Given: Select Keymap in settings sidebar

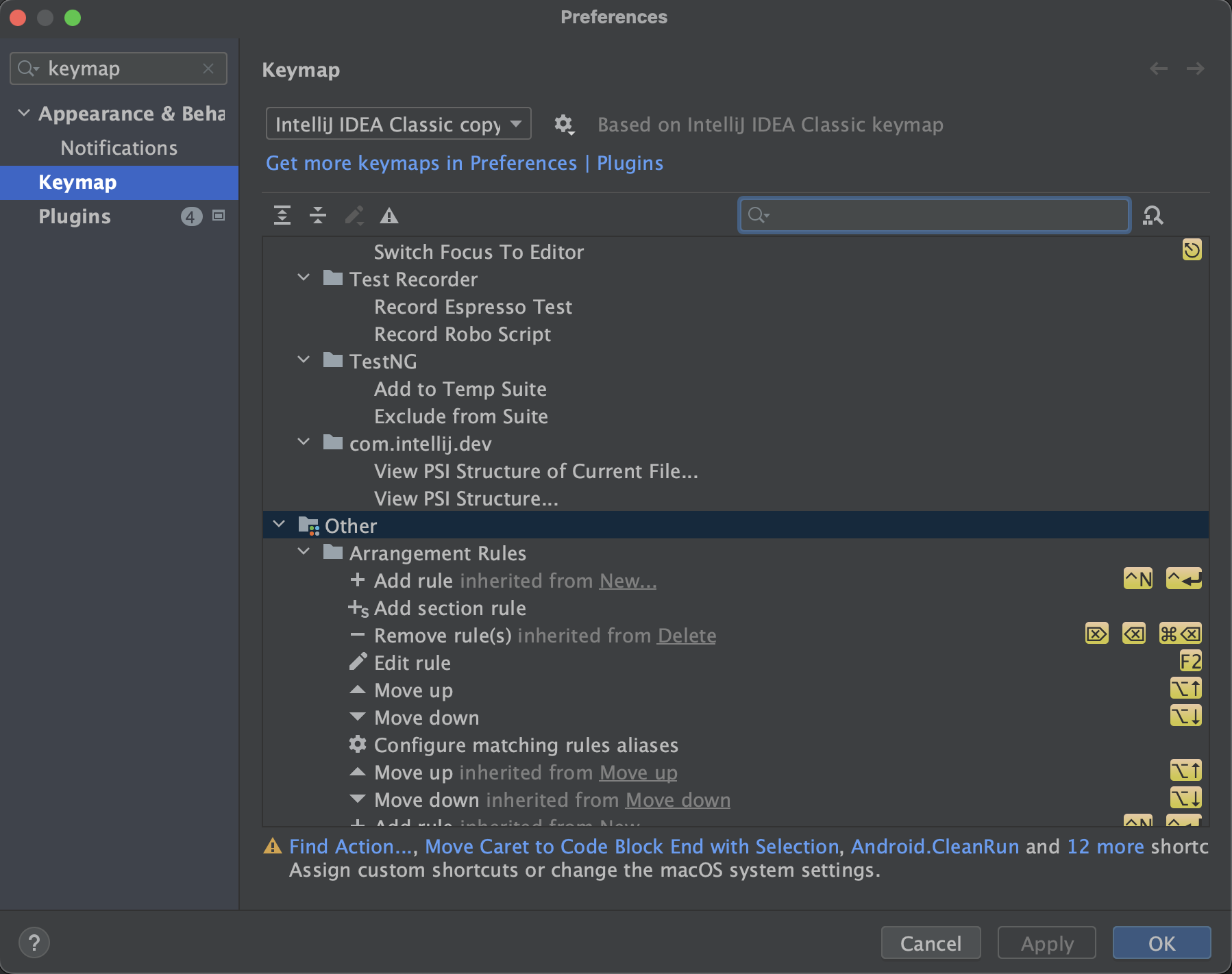Looking at the screenshot, I should [119, 182].
